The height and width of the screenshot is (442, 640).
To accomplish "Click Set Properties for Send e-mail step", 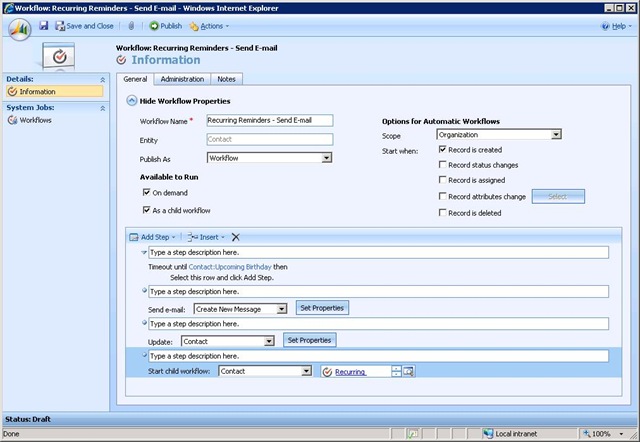I will tap(321, 308).
